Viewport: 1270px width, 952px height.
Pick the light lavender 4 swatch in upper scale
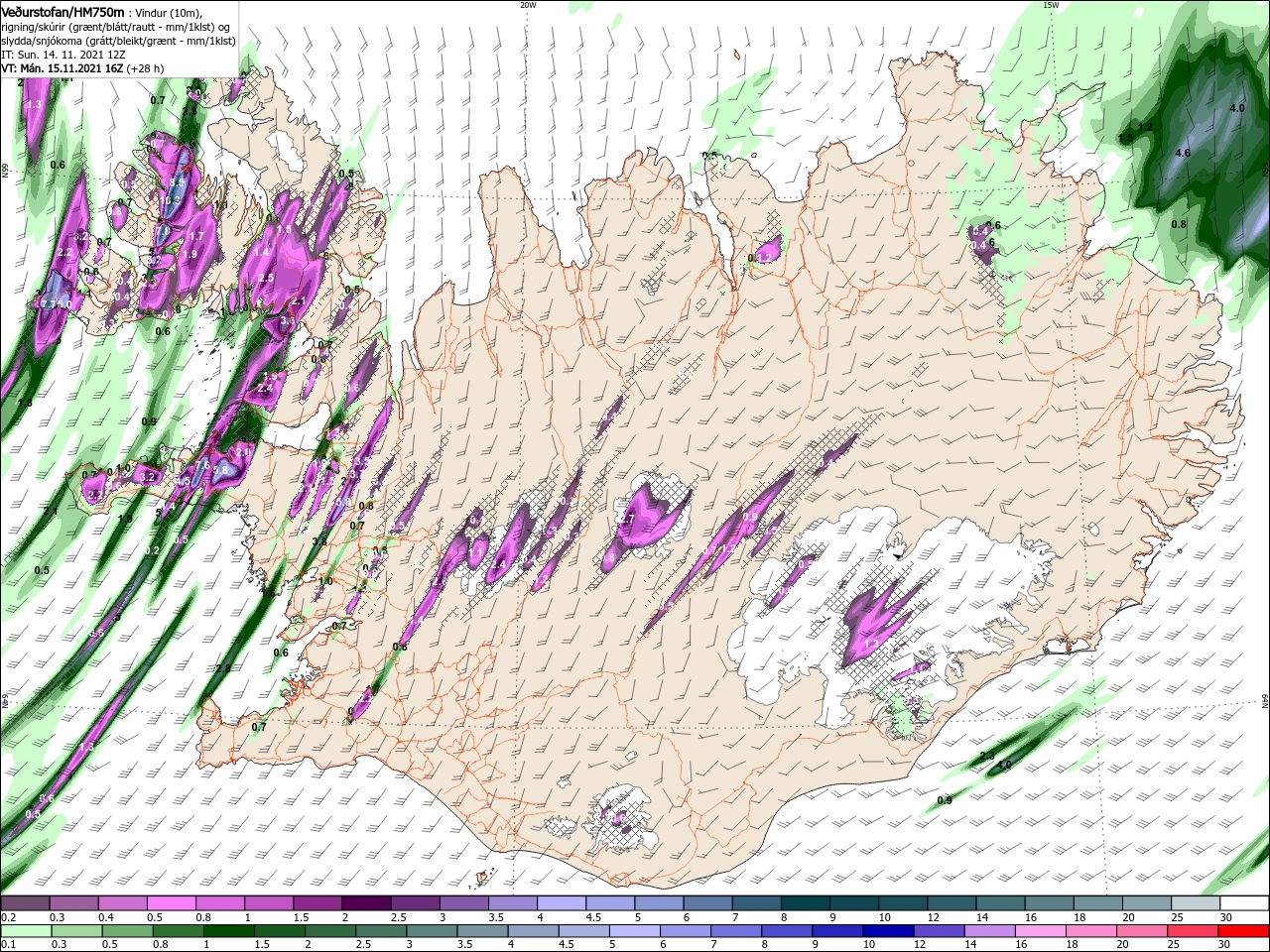561,903
